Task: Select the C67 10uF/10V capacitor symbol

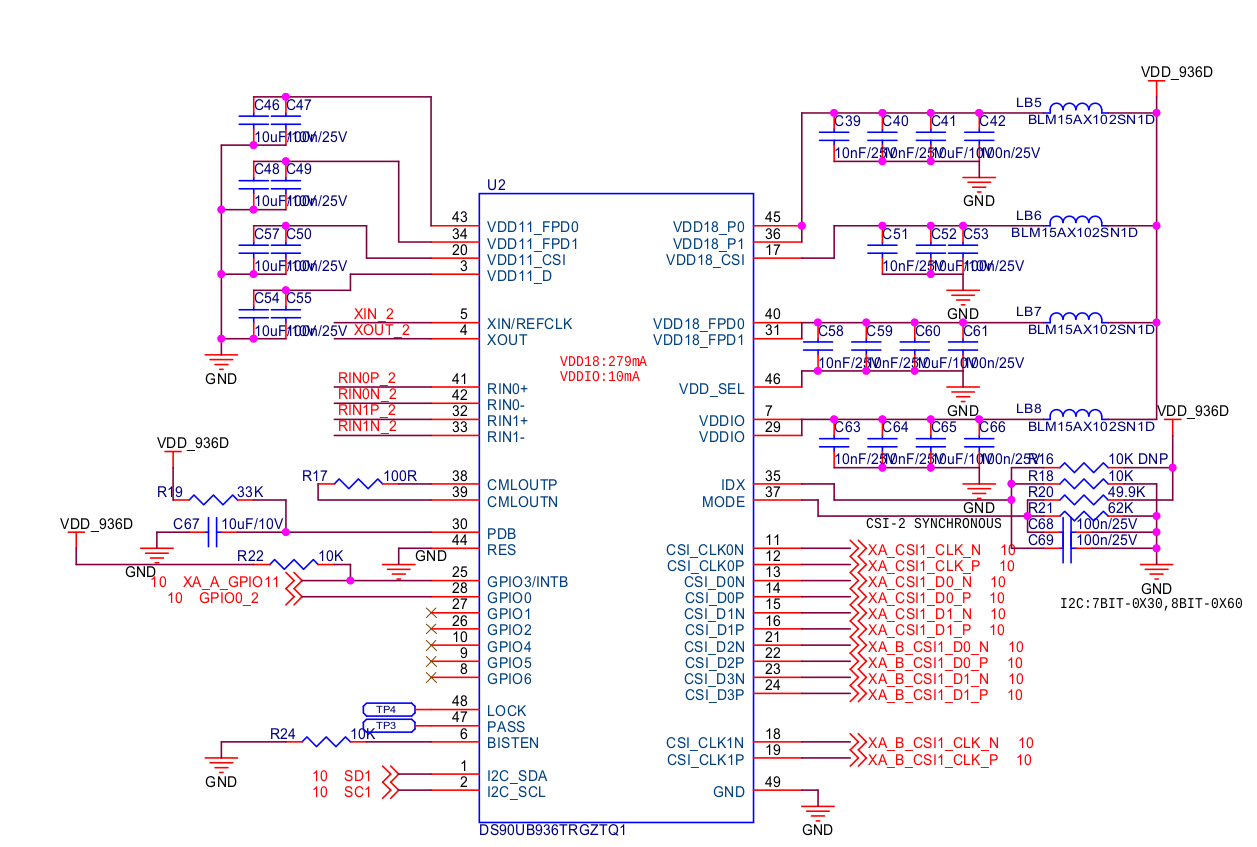Action: pos(211,532)
